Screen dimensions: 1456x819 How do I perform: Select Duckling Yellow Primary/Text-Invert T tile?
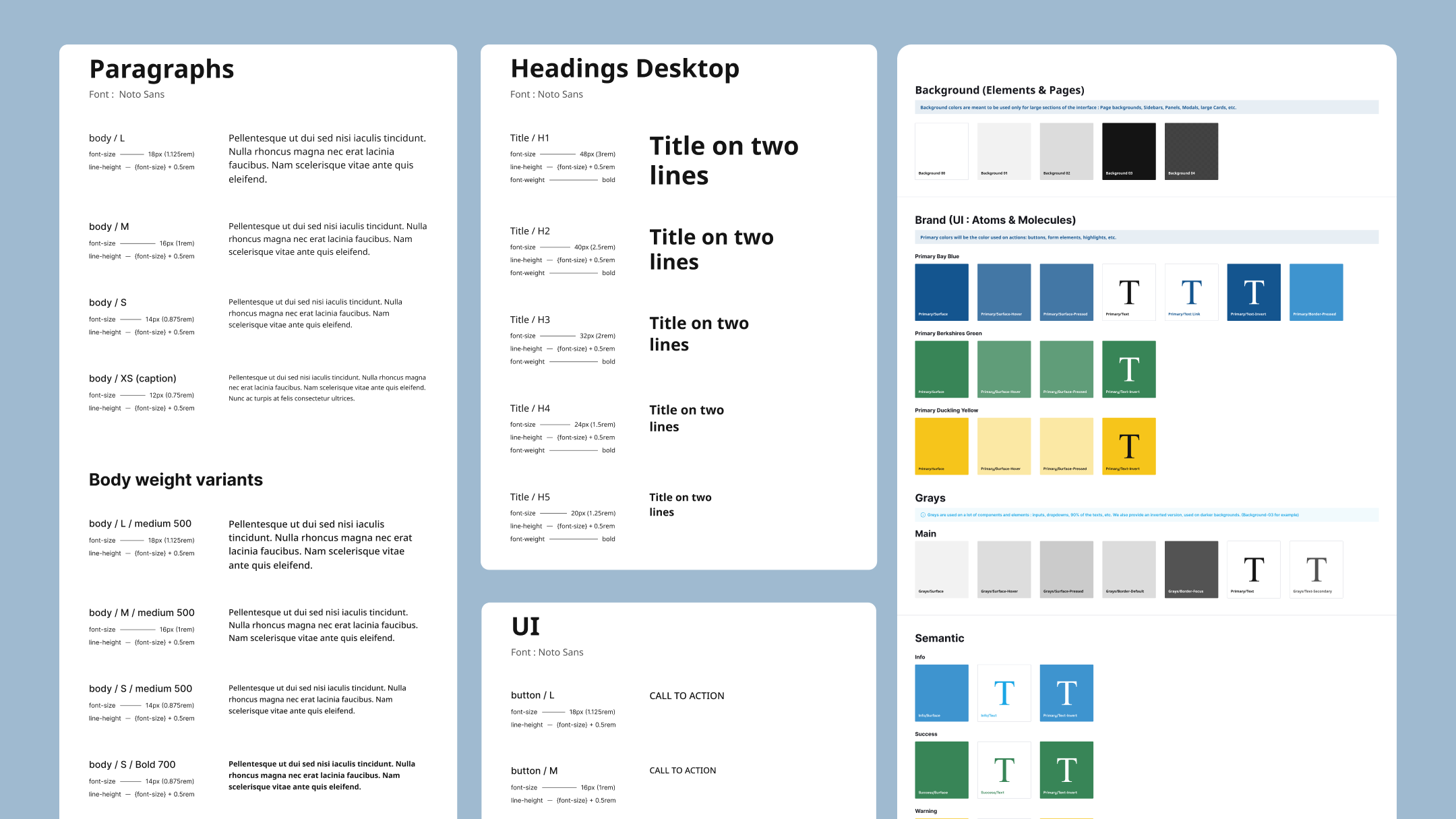(x=1128, y=446)
